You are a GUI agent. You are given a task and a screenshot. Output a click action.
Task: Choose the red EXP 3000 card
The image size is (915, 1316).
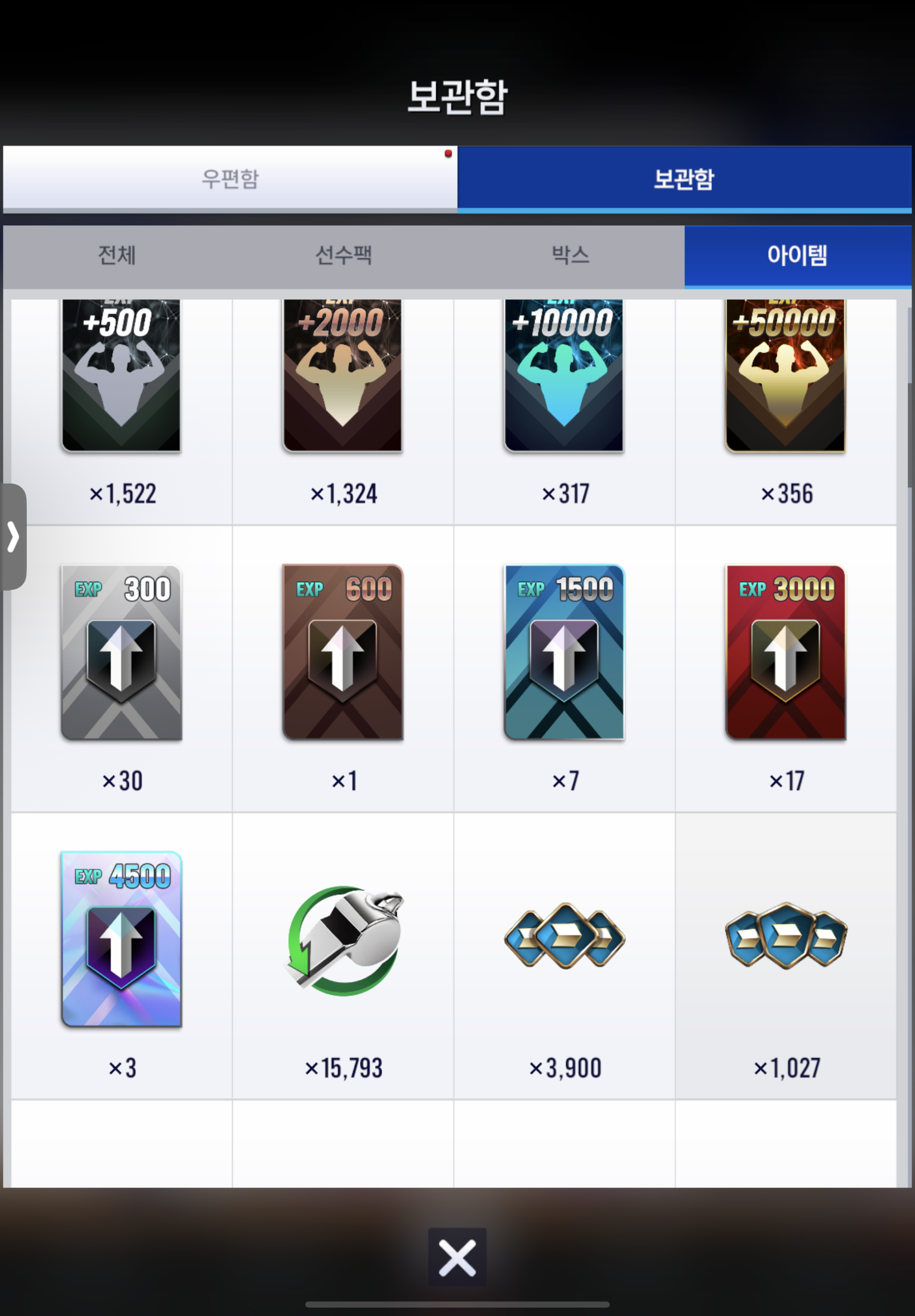tap(785, 652)
